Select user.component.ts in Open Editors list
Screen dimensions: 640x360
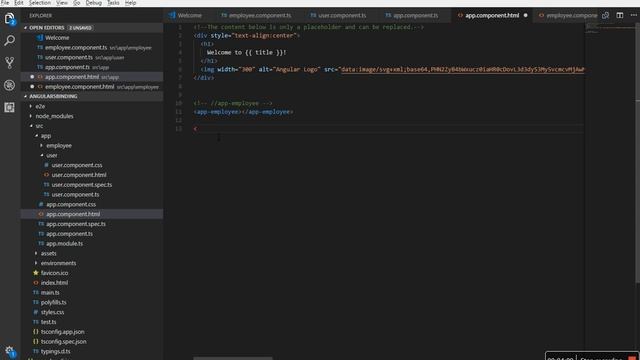(92, 57)
